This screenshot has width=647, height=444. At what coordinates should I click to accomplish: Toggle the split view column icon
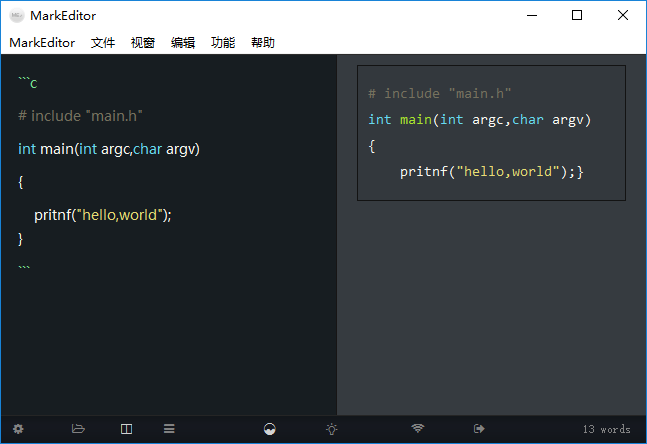tap(126, 429)
